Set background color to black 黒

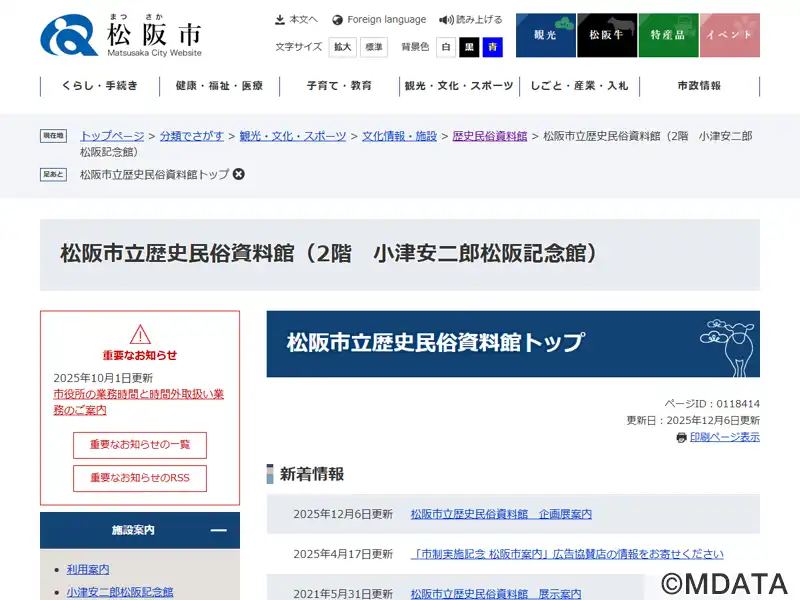(x=469, y=47)
